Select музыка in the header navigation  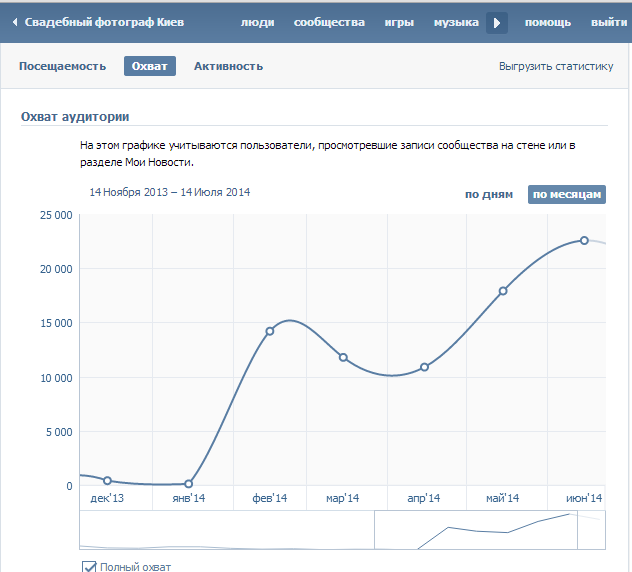coord(456,22)
